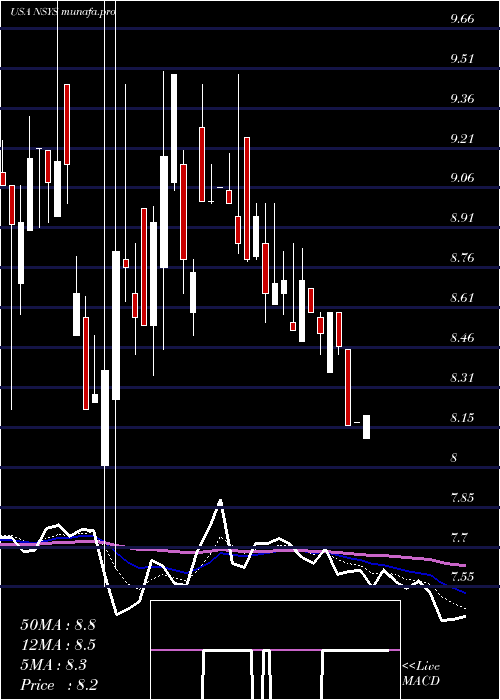
Task: Click the last white candlestick near 8.15
Action: 366,427
